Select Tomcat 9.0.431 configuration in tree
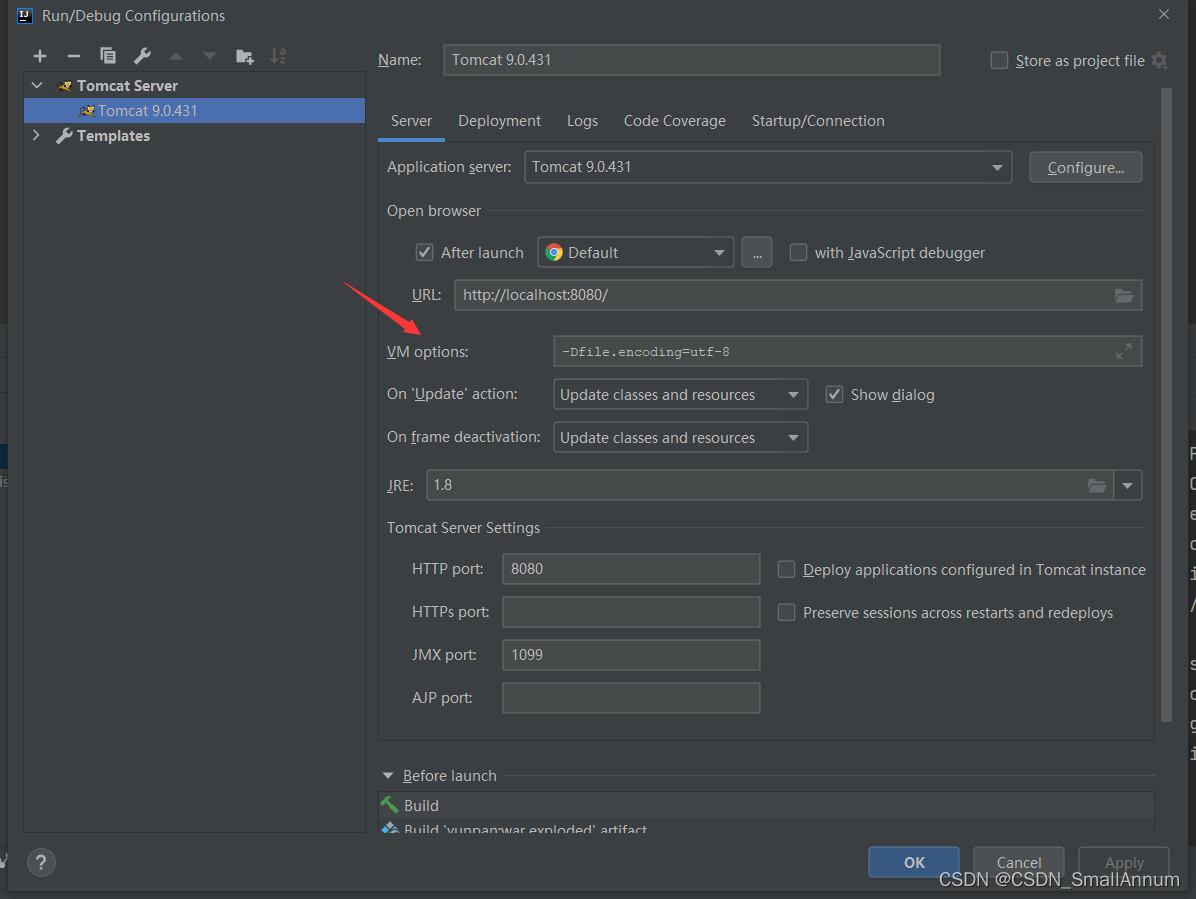 [x=195, y=111]
